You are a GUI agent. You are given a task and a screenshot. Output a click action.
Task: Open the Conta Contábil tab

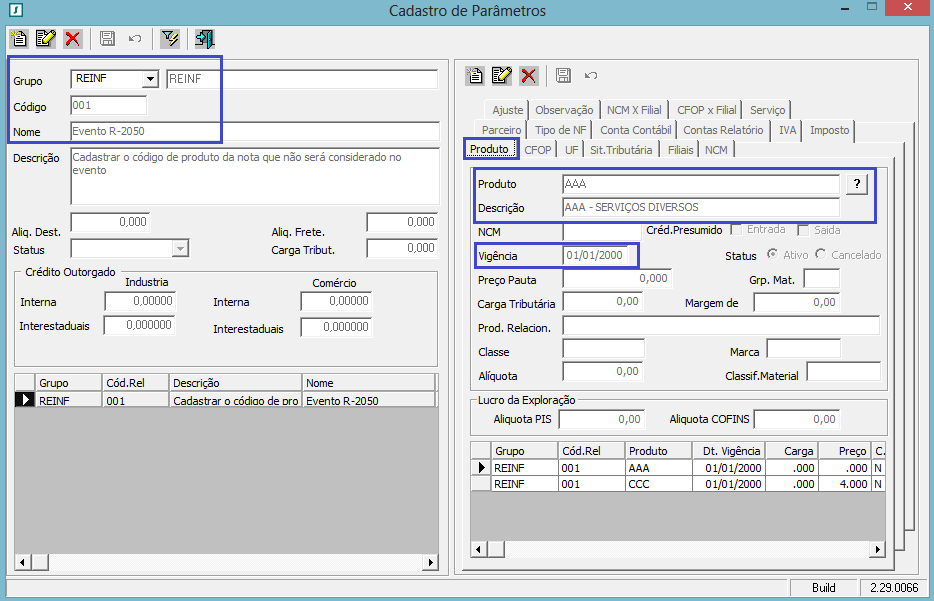[635, 130]
